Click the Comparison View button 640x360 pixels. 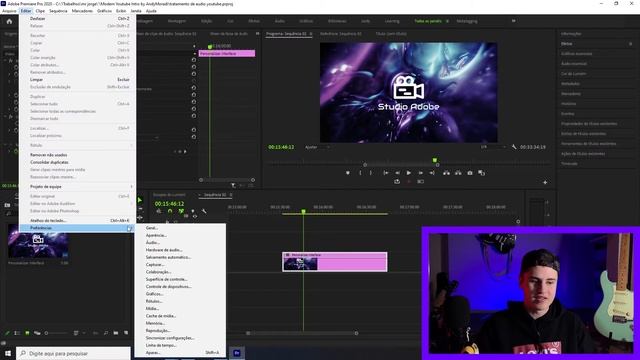coord(482,173)
